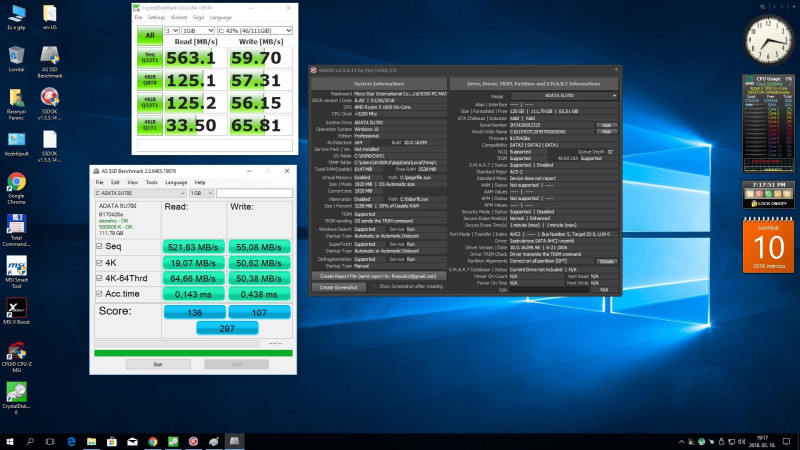Run All tests in CrystalDiskMark
Viewport: 800px width, 450px height.
149,35
